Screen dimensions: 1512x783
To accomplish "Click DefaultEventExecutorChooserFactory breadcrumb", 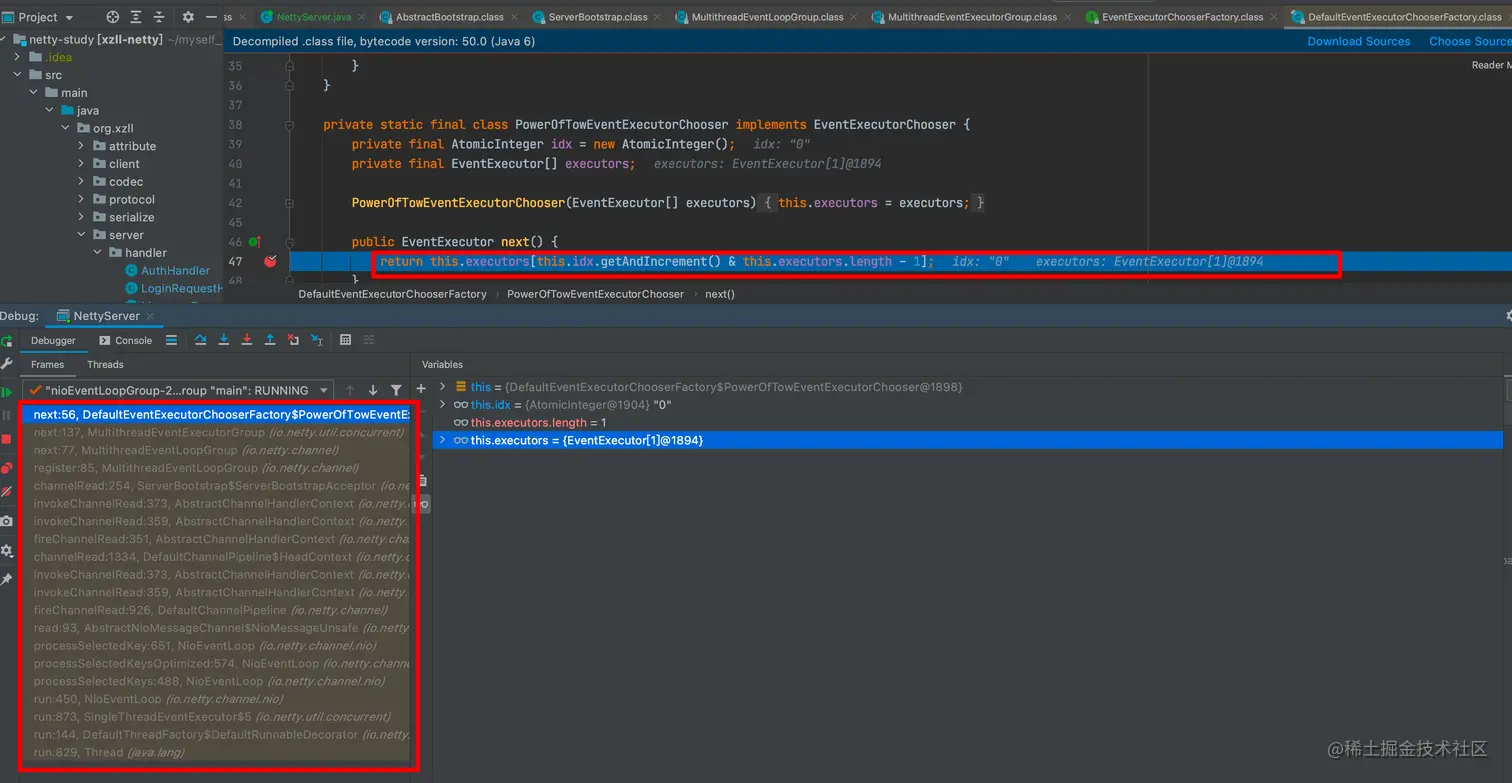I will (392, 294).
